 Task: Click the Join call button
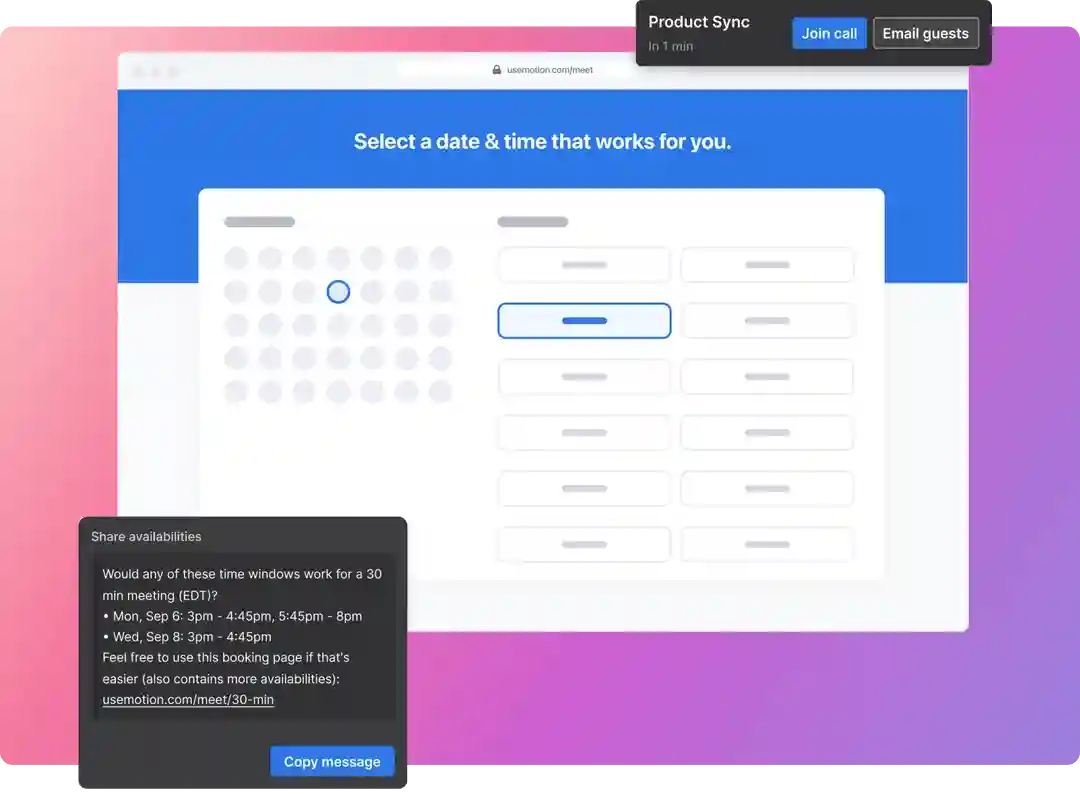[829, 33]
